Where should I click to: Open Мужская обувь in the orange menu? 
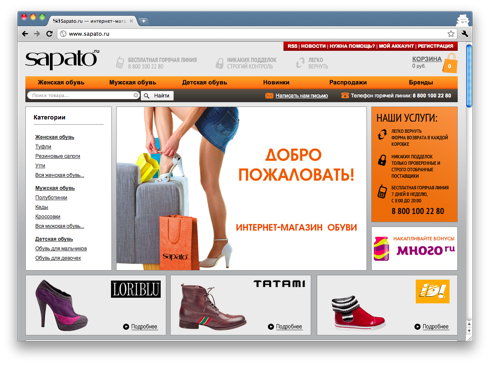coord(133,82)
